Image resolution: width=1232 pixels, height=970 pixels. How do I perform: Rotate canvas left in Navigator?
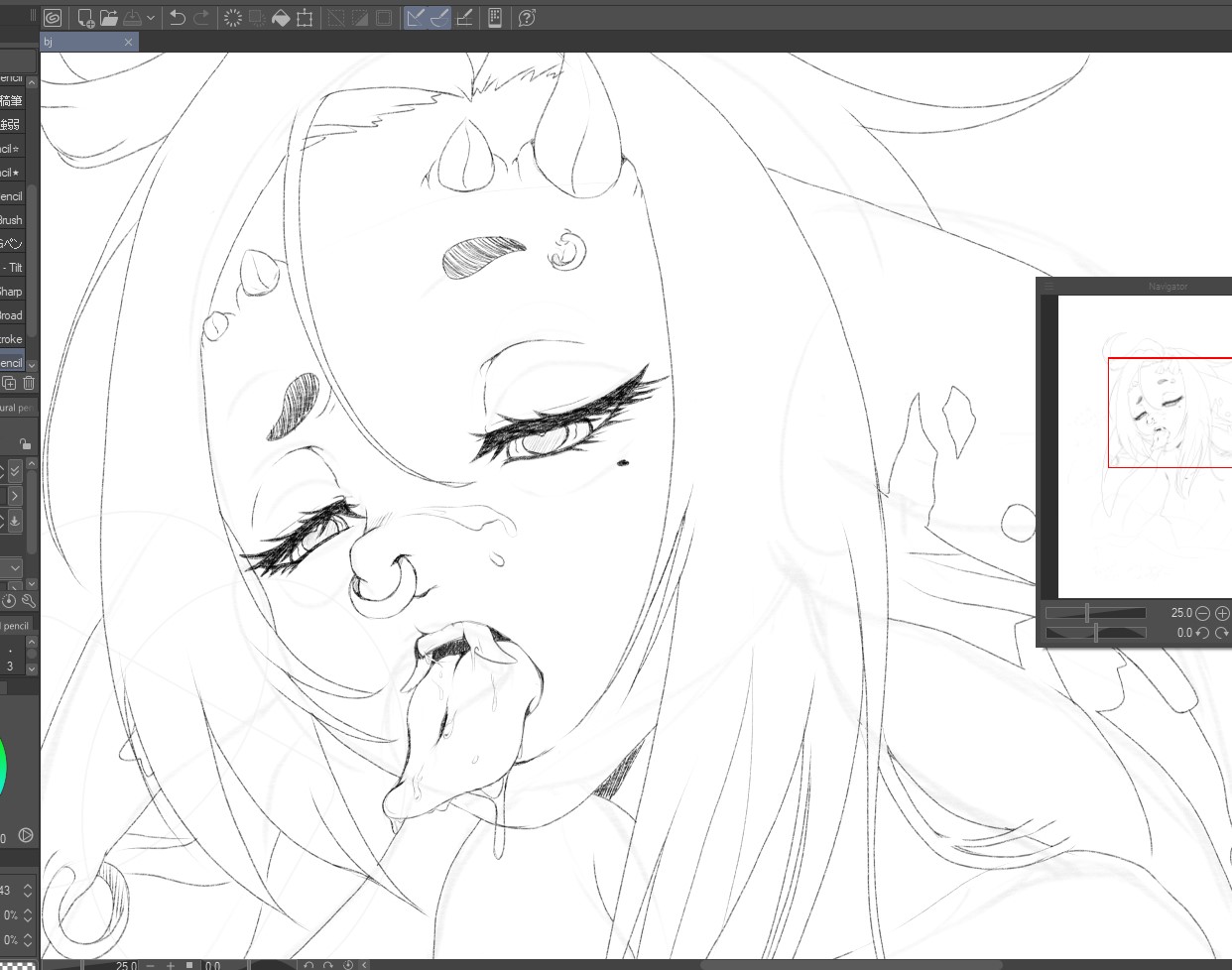tap(1202, 633)
